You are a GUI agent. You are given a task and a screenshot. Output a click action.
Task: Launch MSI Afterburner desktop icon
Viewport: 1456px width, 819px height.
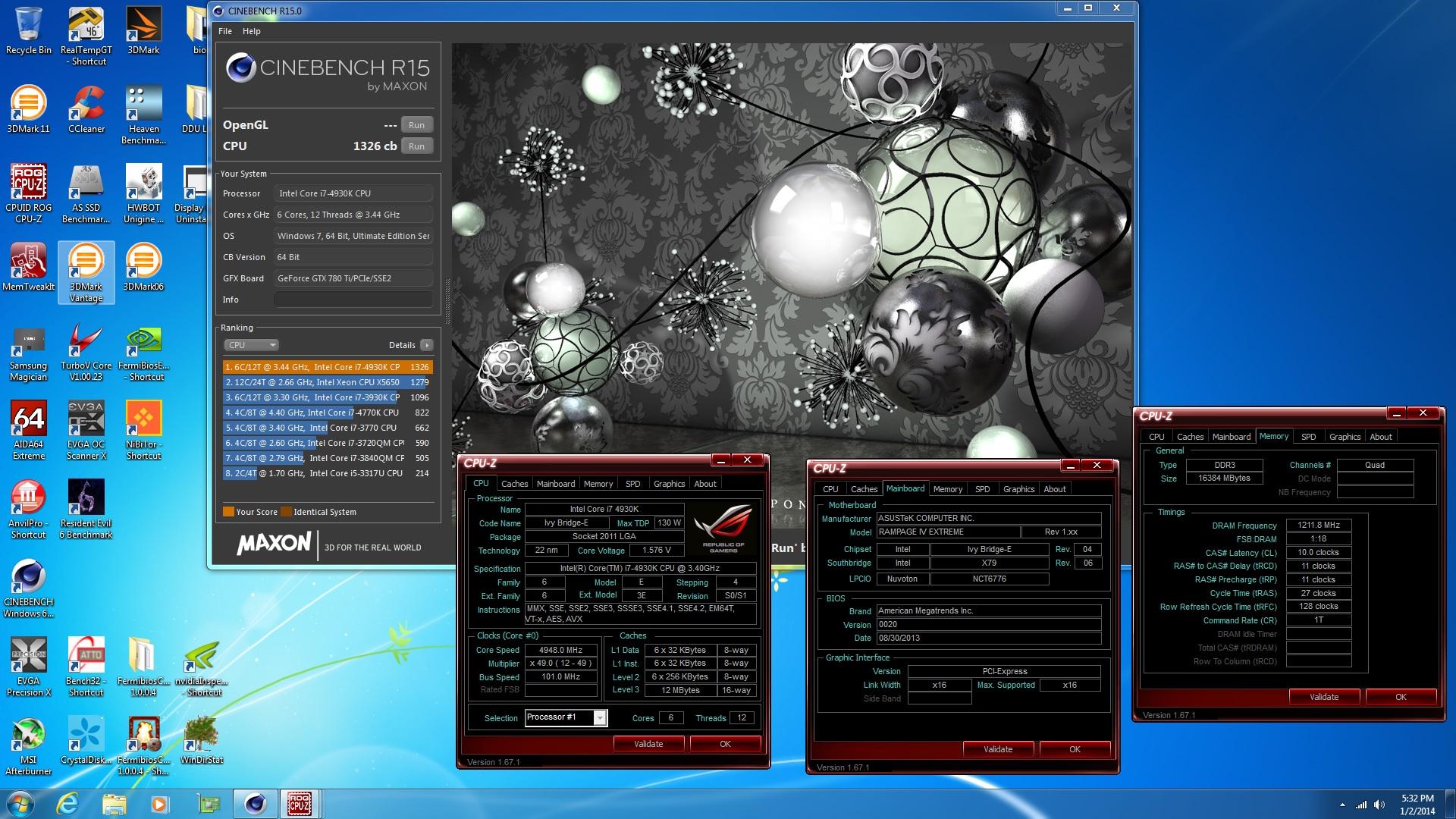(x=29, y=745)
